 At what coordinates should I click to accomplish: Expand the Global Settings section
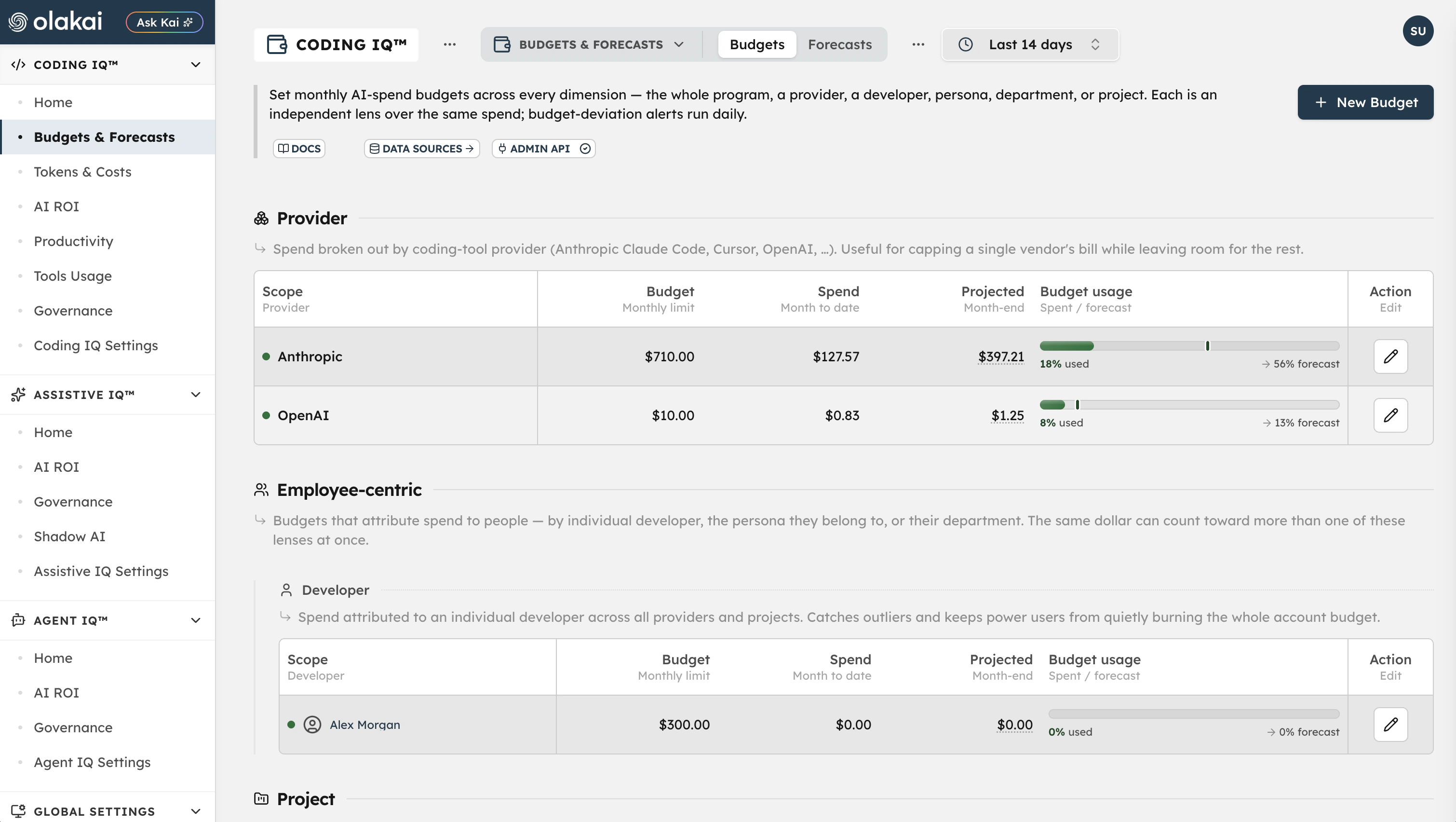point(196,811)
